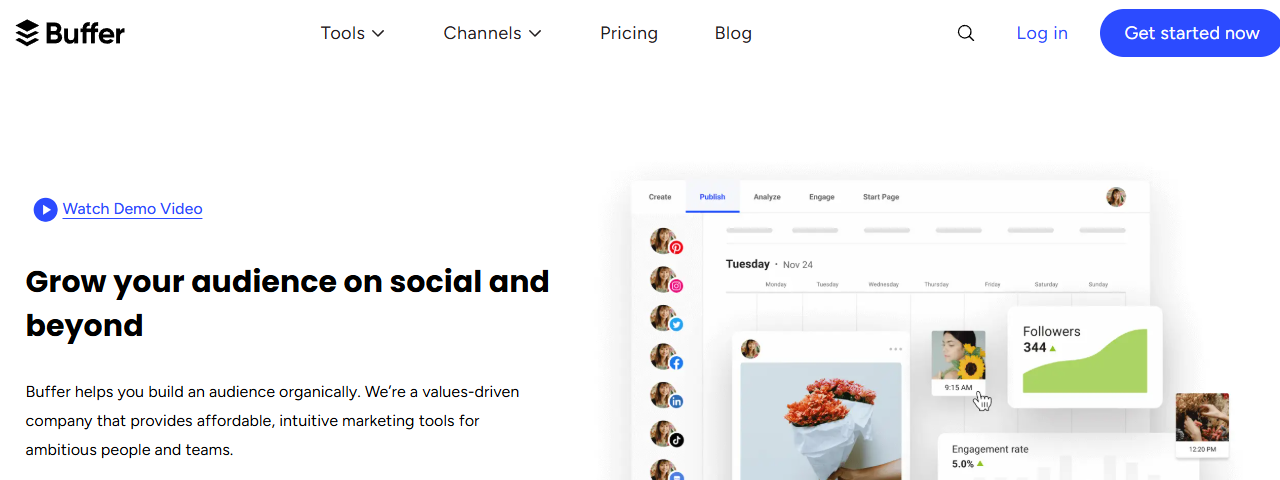1280x480 pixels.
Task: Expand the Tools dropdown menu
Action: point(352,33)
